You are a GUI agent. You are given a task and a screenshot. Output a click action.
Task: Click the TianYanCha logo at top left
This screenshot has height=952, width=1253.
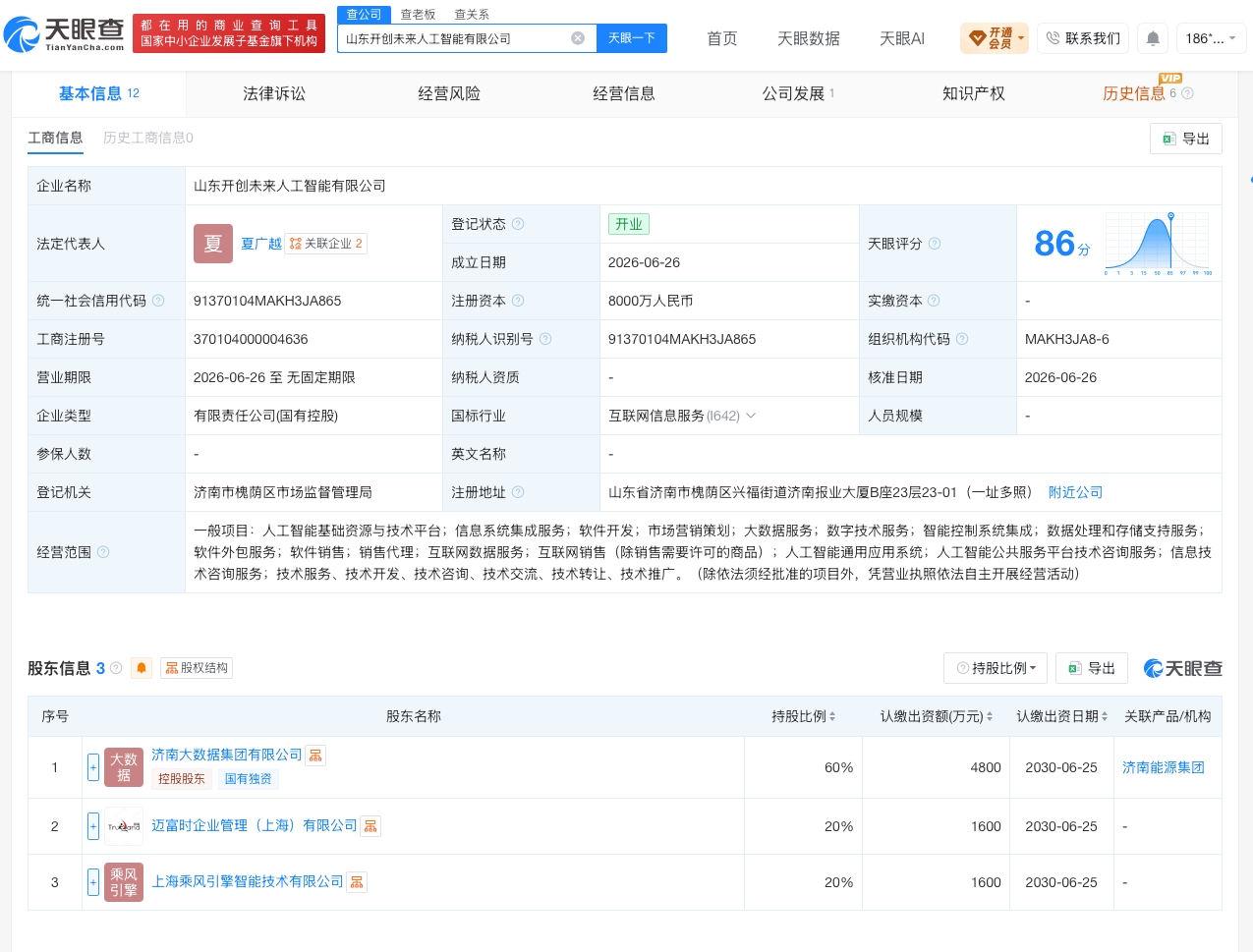65,34
